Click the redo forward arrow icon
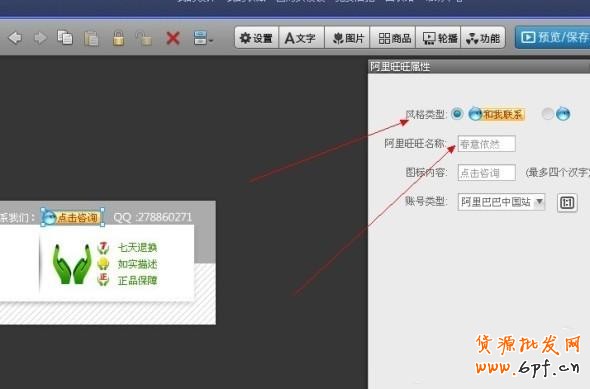 [40, 38]
